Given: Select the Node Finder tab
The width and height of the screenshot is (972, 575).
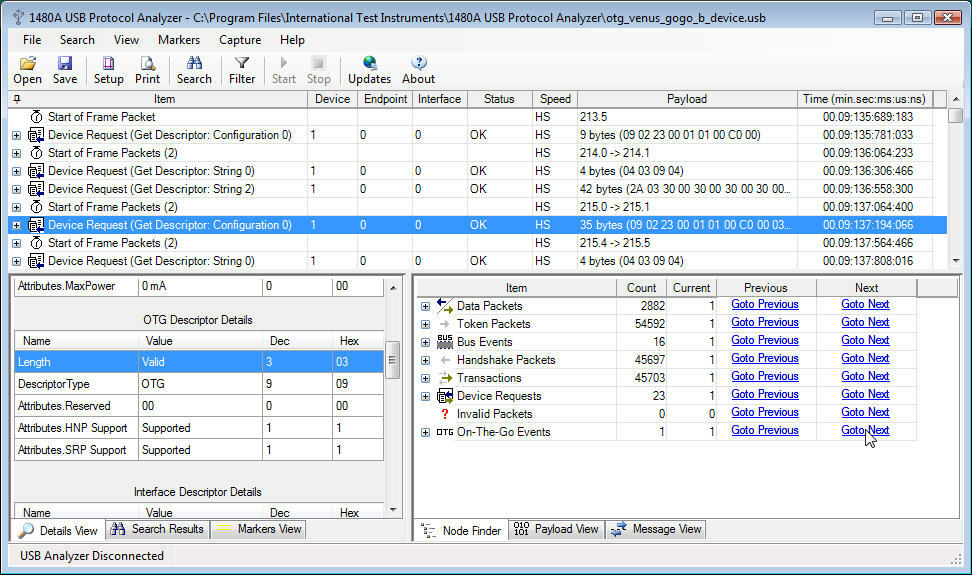Looking at the screenshot, I should 461,530.
